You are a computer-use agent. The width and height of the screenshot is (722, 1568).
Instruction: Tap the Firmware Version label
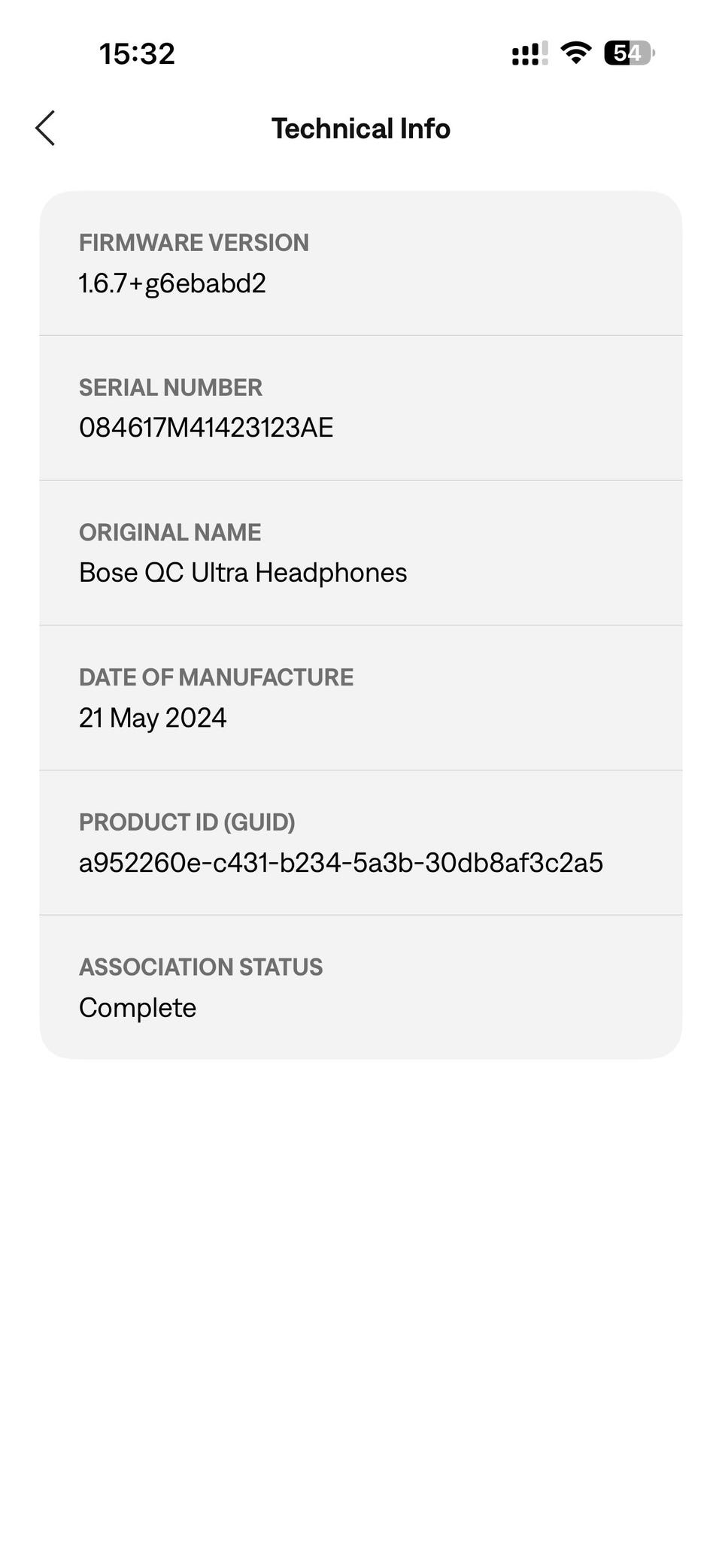pyautogui.click(x=194, y=243)
